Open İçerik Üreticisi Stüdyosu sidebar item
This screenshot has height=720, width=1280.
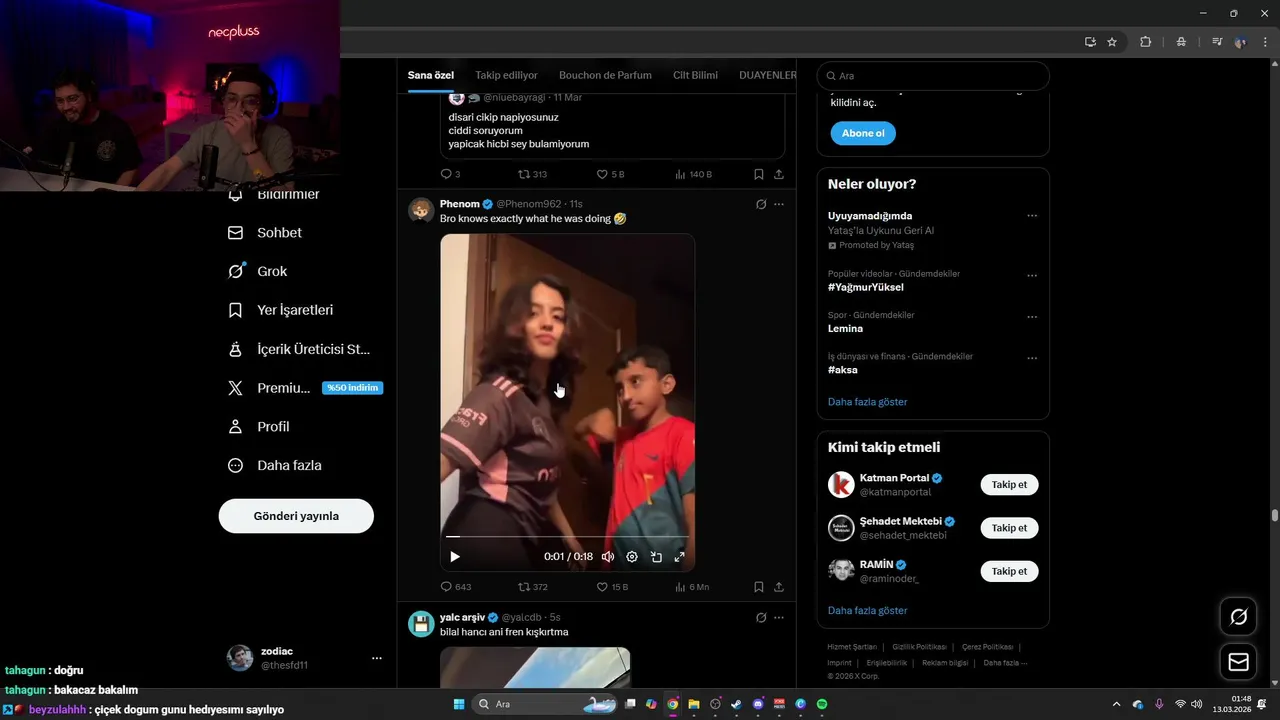tap(299, 349)
